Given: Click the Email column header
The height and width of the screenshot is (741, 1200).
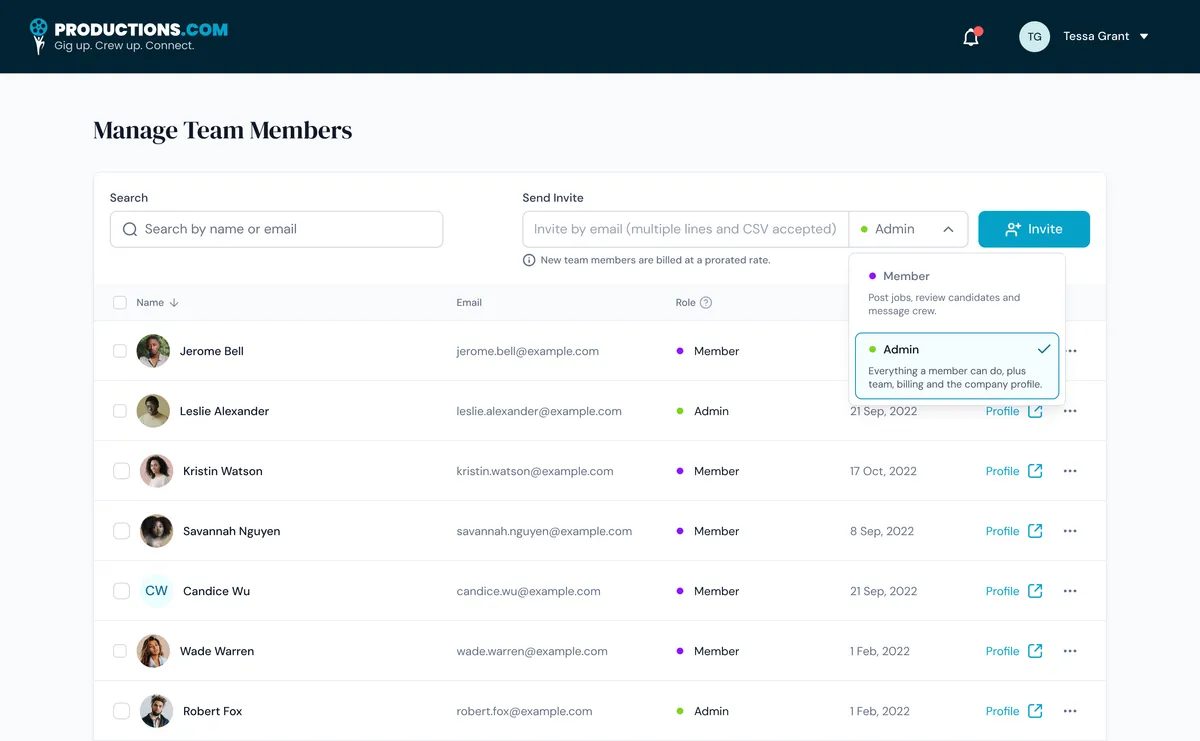Looking at the screenshot, I should [469, 303].
